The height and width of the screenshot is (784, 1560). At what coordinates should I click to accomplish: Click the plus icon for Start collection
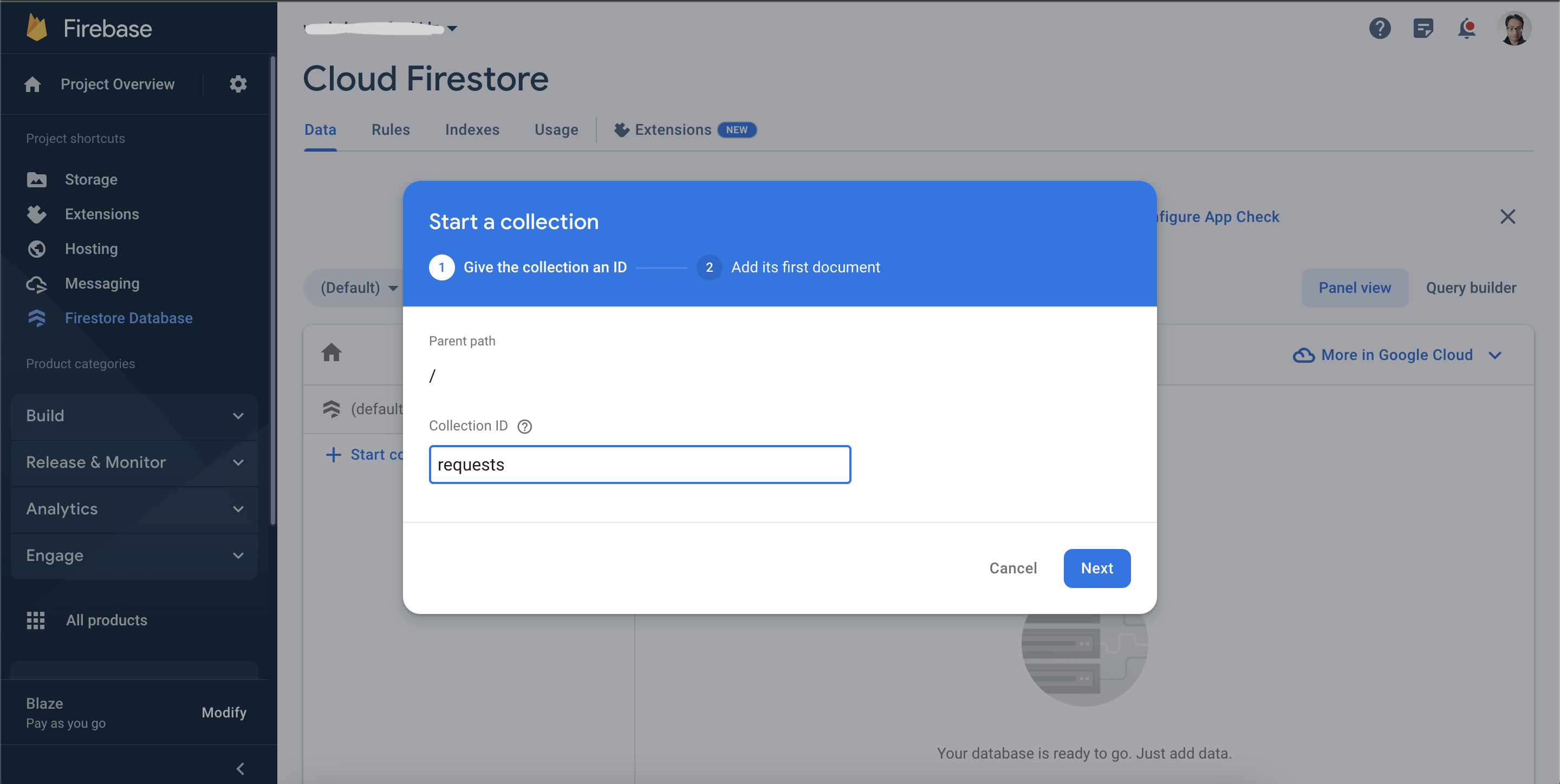[333, 455]
